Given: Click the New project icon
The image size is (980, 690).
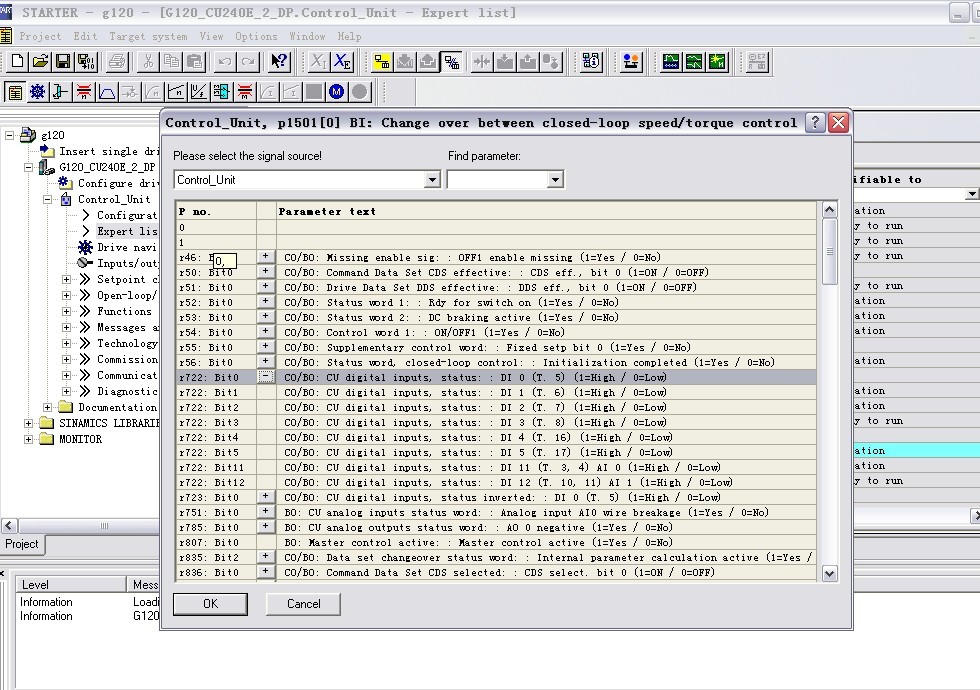Looking at the screenshot, I should pyautogui.click(x=17, y=61).
